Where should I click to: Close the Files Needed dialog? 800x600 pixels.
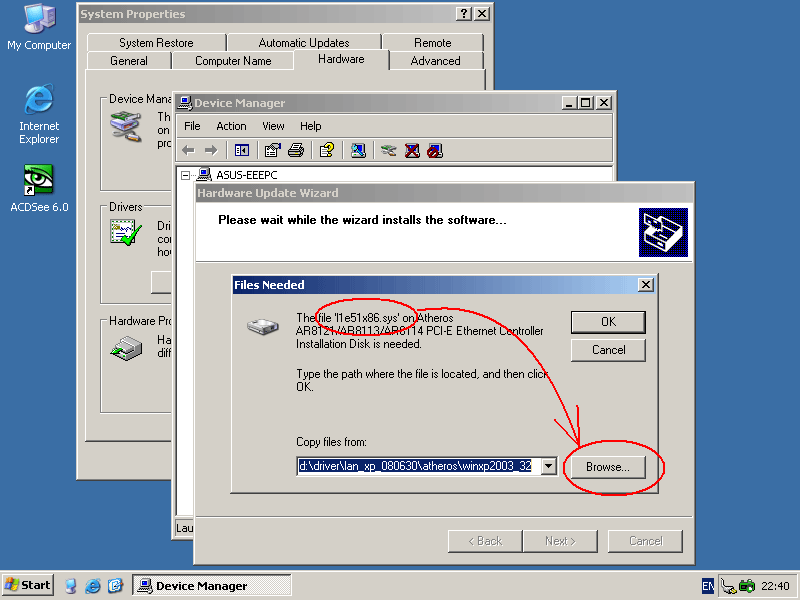(646, 284)
